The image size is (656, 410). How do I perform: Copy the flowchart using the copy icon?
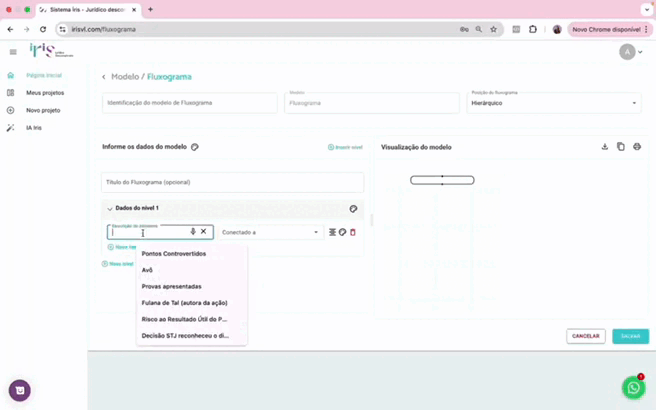621,147
